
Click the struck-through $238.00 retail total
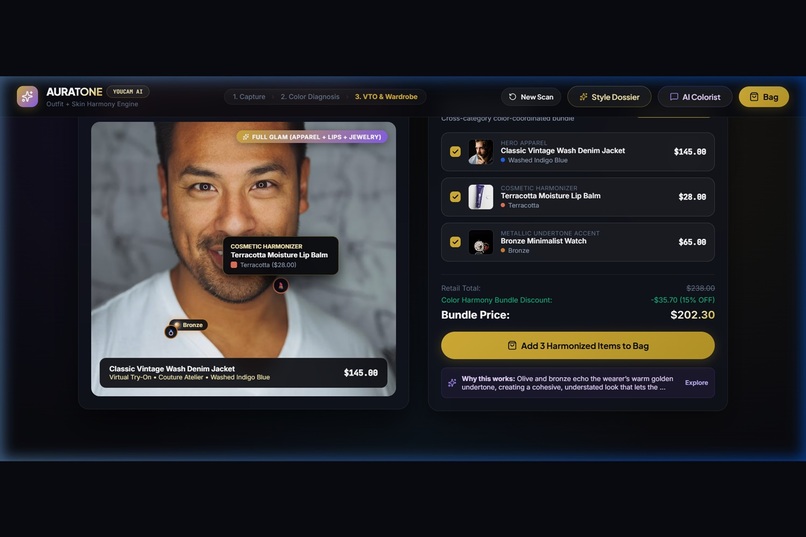coord(700,288)
